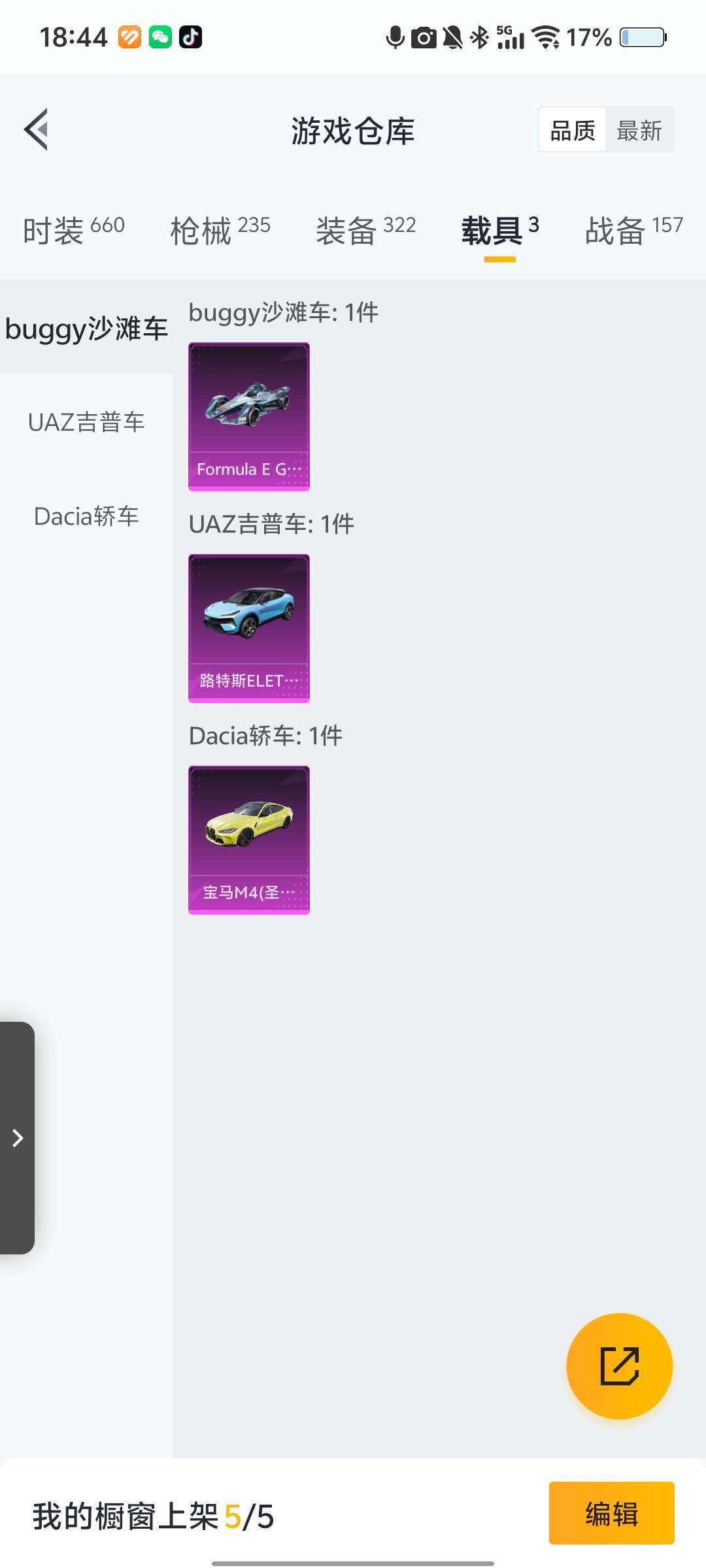Tap the 编辑 button

point(611,1513)
